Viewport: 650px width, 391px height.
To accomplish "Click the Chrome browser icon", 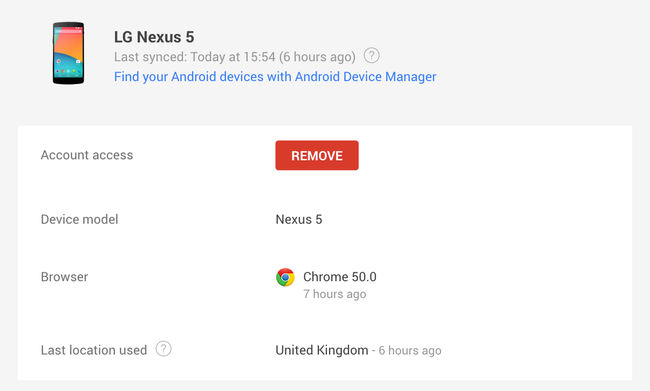I will [x=285, y=277].
